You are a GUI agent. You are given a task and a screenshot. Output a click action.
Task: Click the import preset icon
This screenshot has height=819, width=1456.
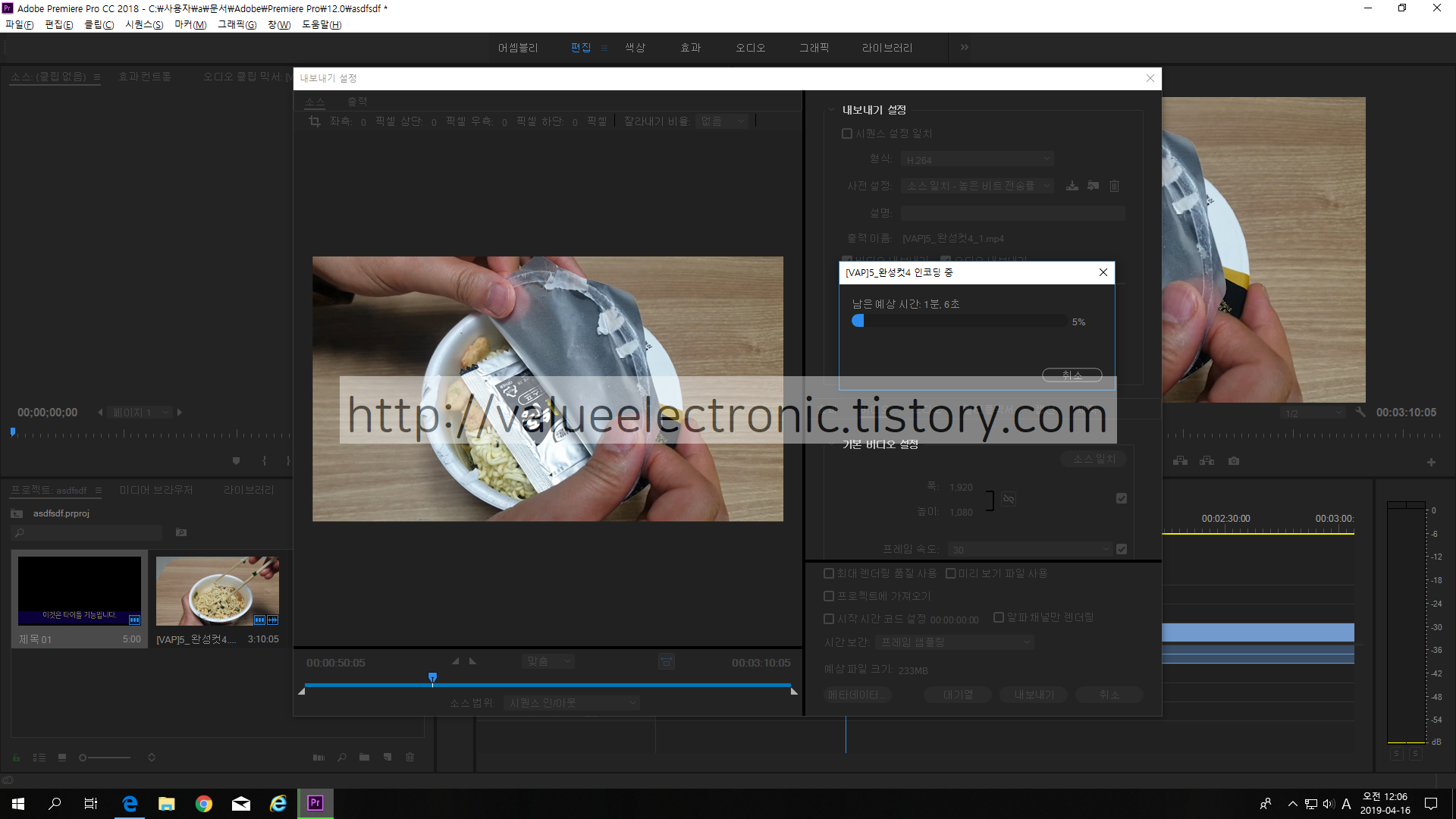point(1093,186)
